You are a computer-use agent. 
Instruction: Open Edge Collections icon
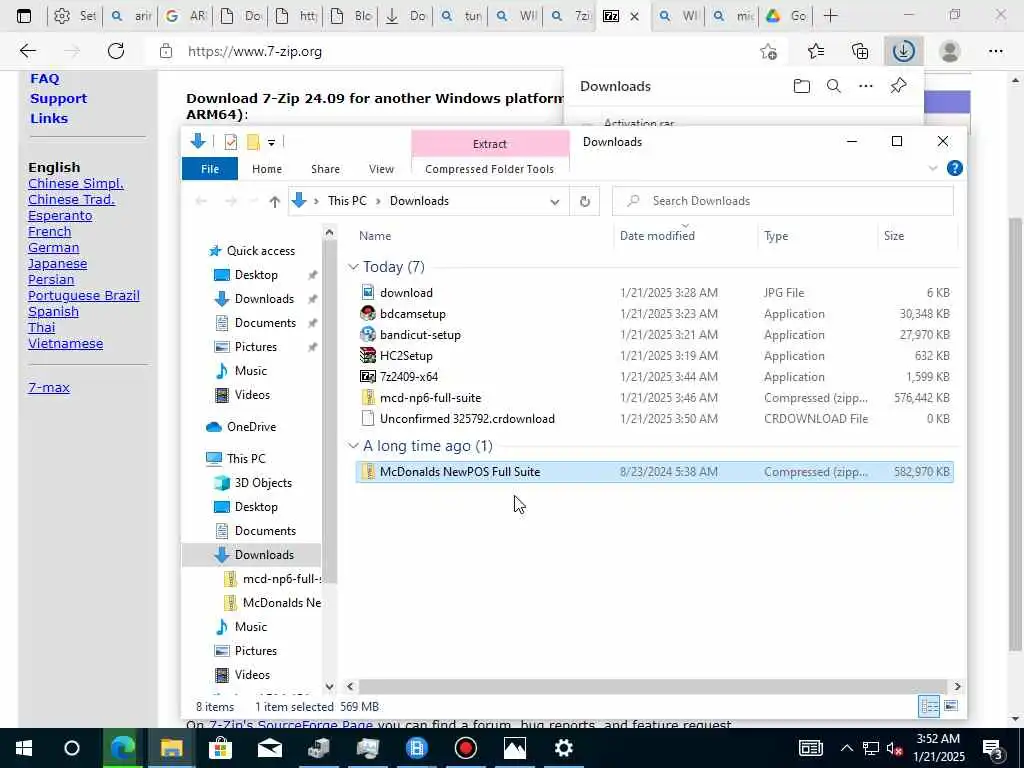pos(860,51)
